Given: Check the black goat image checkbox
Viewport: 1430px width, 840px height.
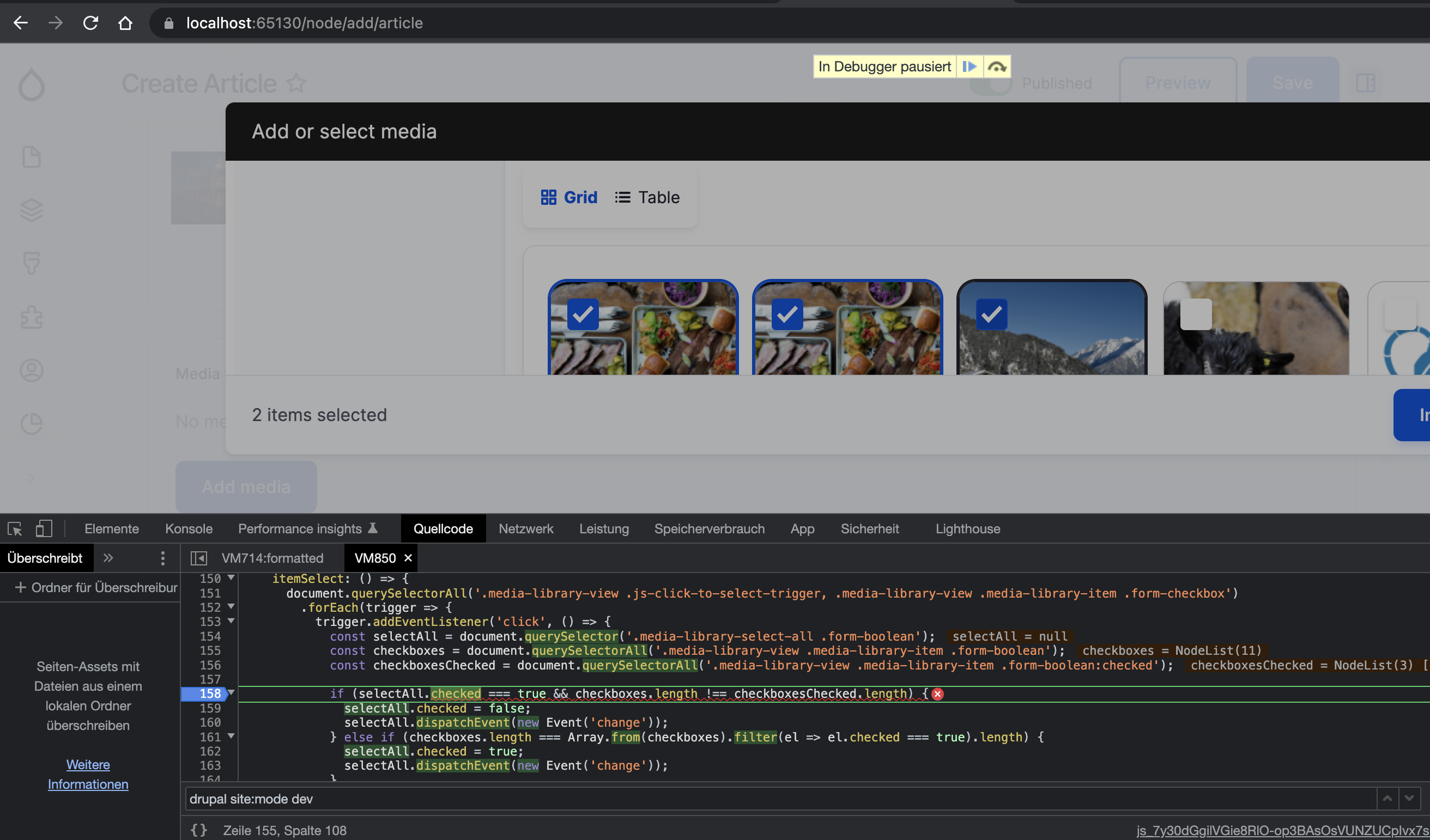Looking at the screenshot, I should (x=1196, y=314).
